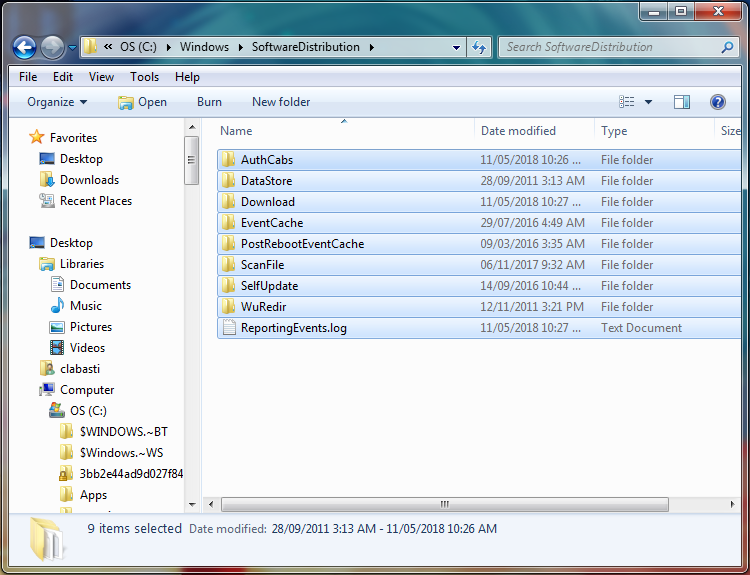This screenshot has width=750, height=575.
Task: Select the EventCache folder
Action: coord(479,223)
